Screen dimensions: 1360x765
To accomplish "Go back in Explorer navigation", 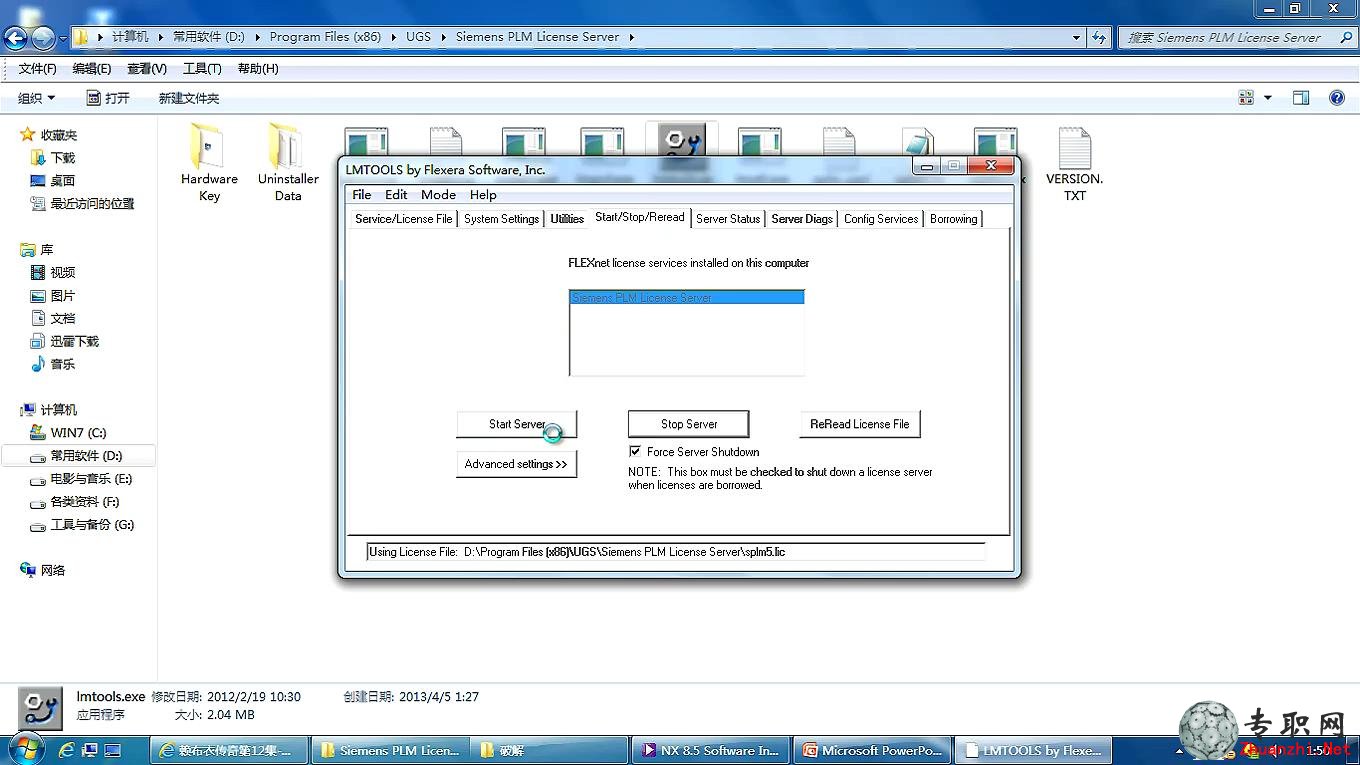I will (x=16, y=38).
